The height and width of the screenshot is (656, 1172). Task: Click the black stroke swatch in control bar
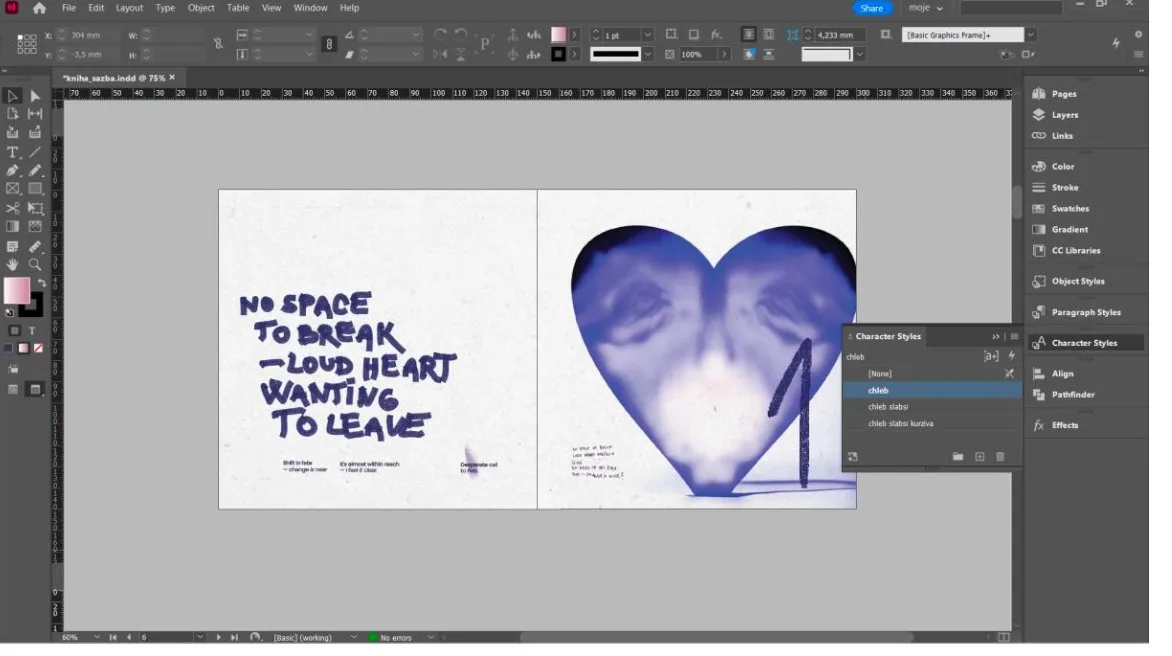click(x=558, y=55)
